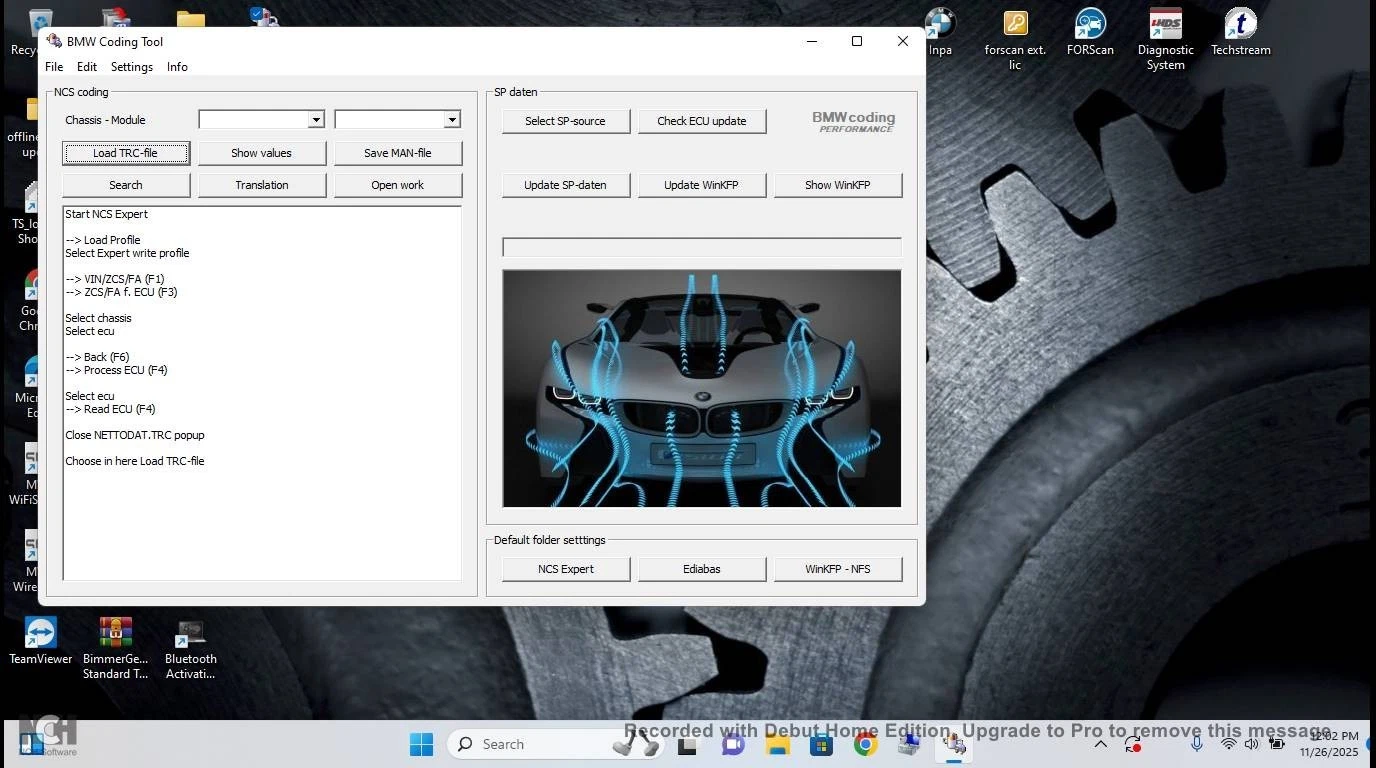Click the Translation button
This screenshot has height=768, width=1376.
tap(262, 185)
